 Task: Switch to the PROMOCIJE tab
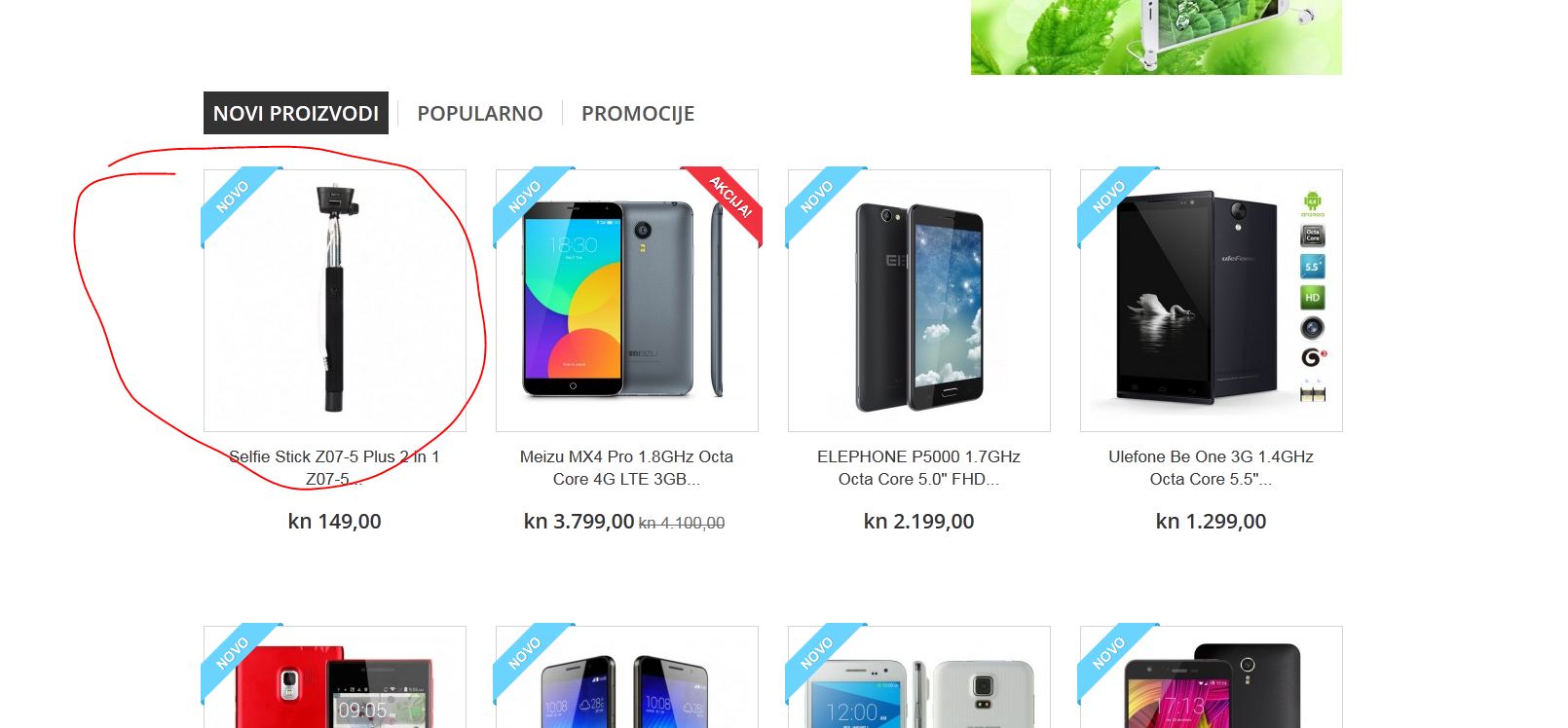[638, 113]
